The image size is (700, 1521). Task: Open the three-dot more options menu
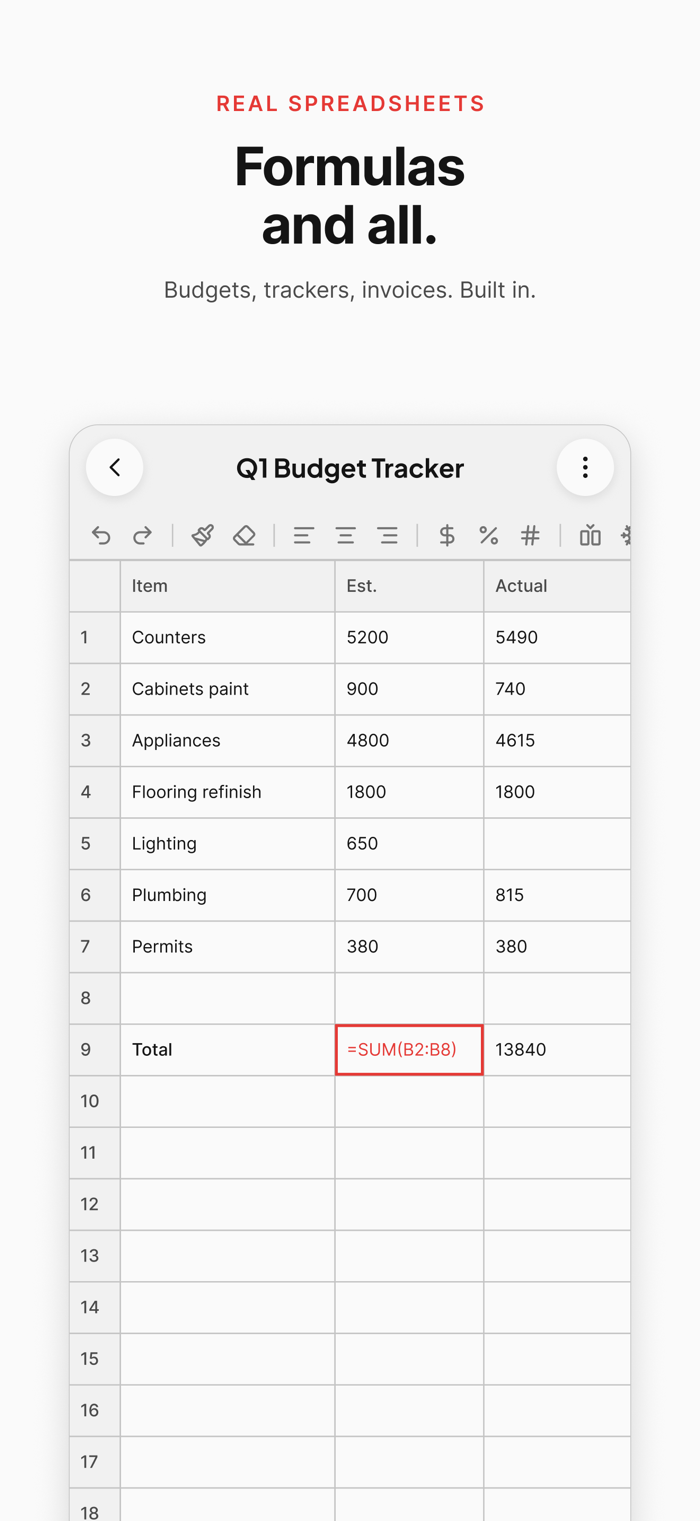(x=585, y=467)
